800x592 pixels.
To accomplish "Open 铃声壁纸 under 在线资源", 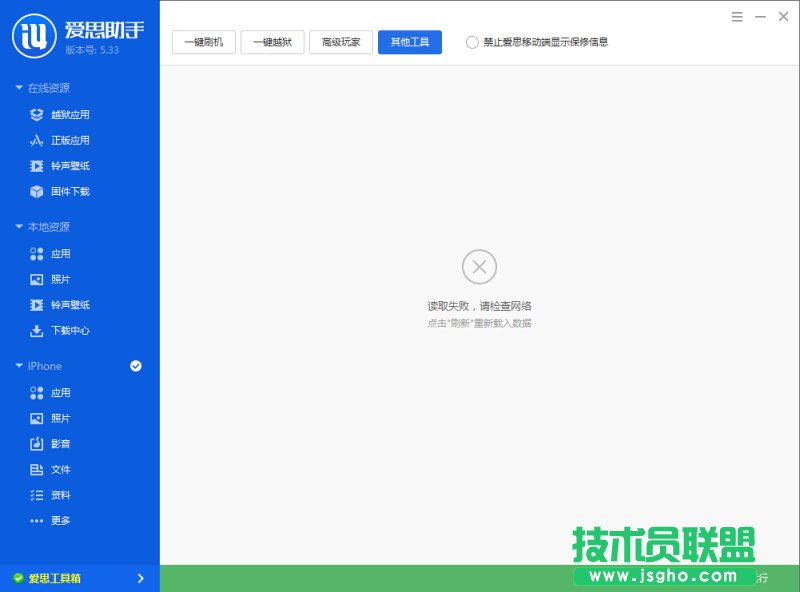I will coord(62,165).
